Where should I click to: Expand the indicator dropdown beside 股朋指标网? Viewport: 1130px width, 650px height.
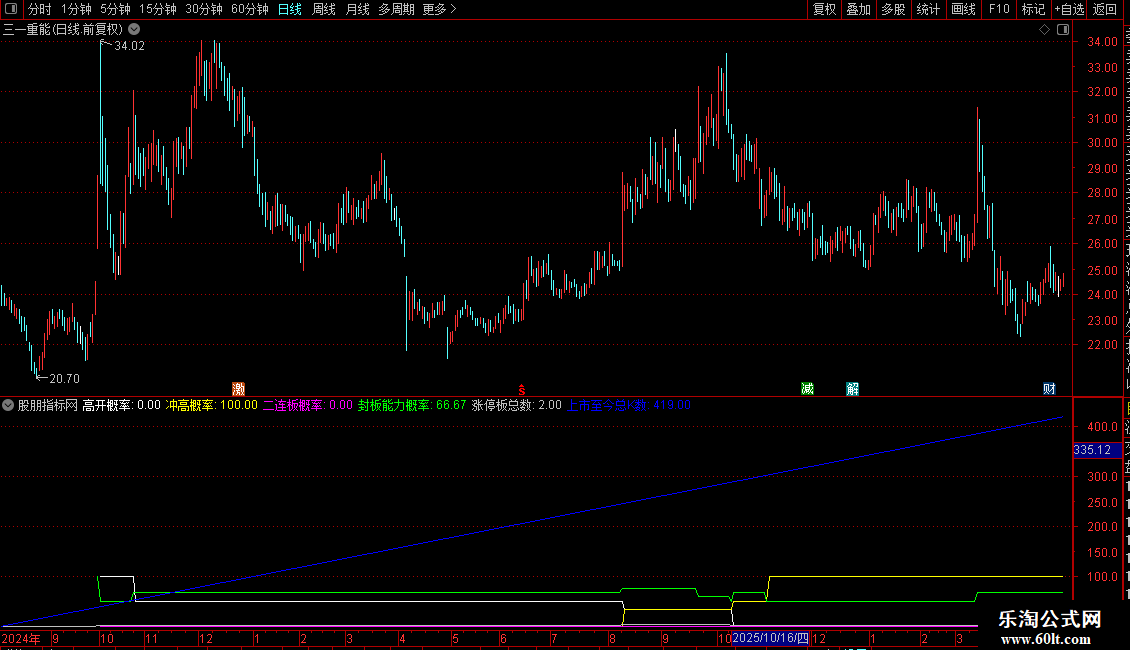(x=8, y=405)
